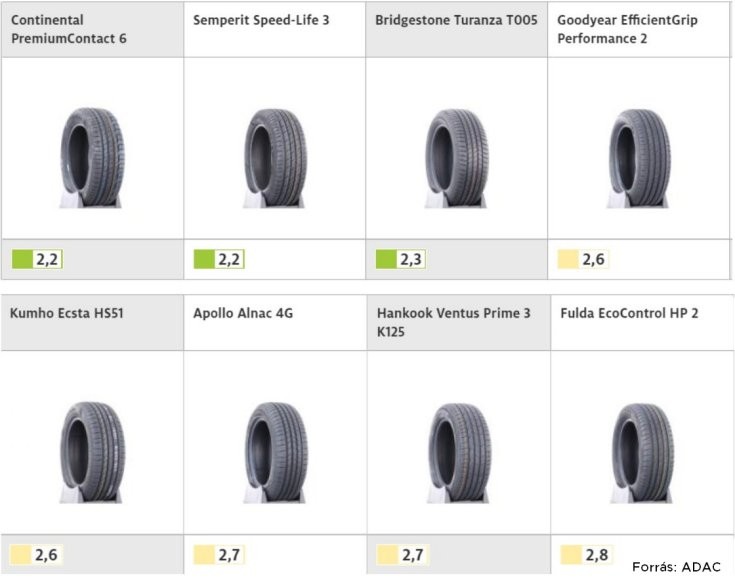This screenshot has width=735, height=580.
Task: Click the Apollo Alnac 4G heading text
Action: 243,313
